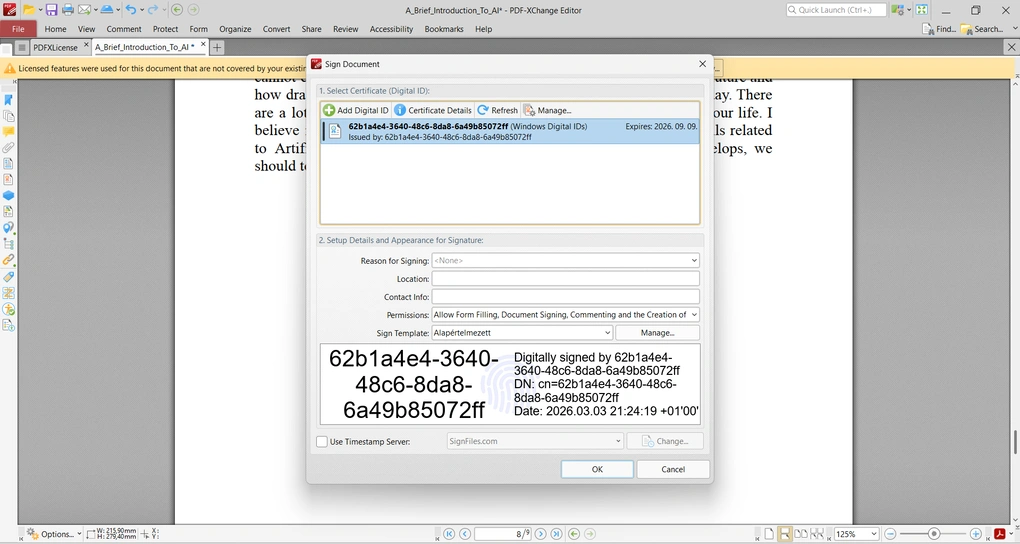Switch to the PDFXLicense document tab
Viewport: 1020px width, 544px height.
click(x=55, y=47)
